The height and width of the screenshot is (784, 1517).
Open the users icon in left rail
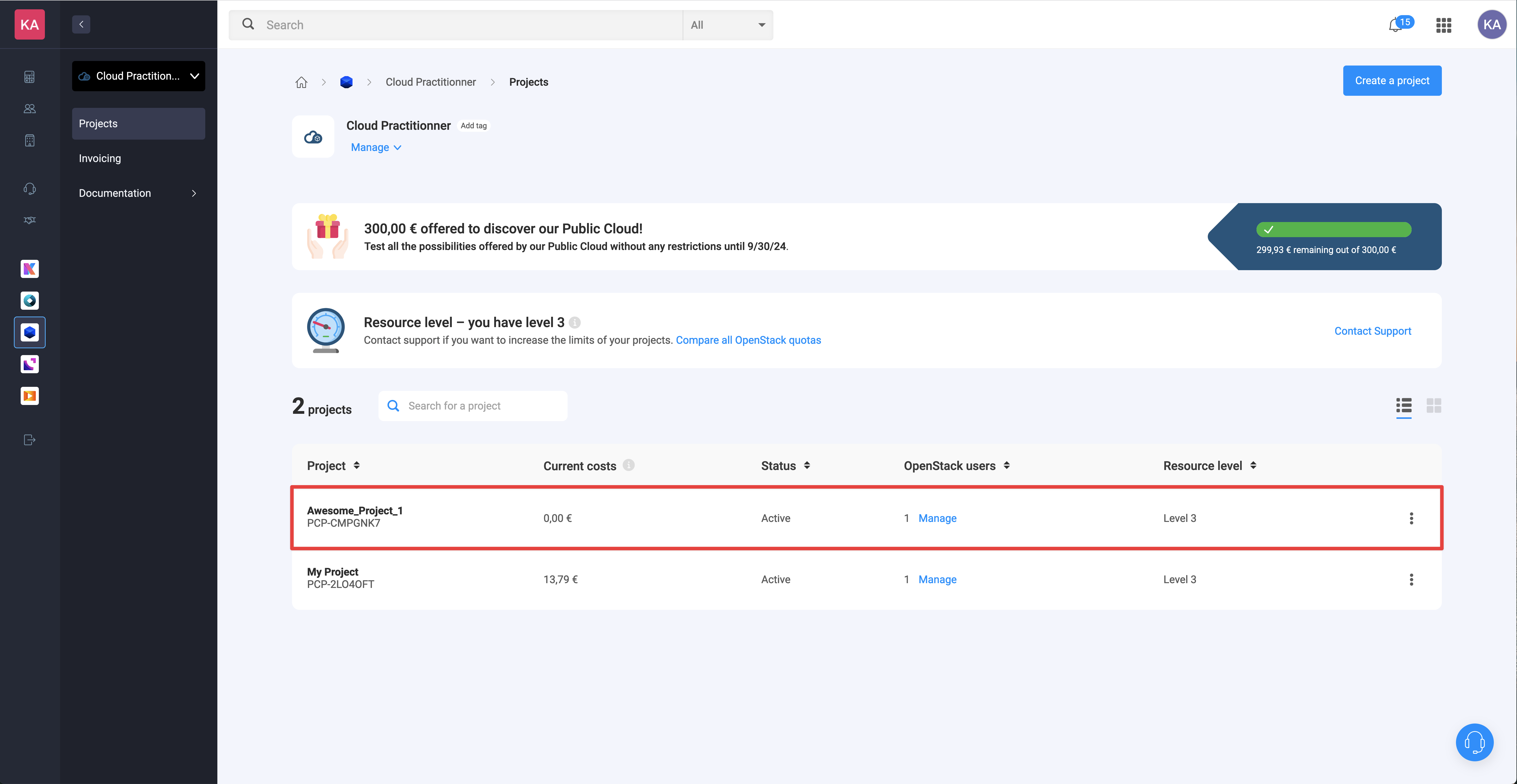pos(30,108)
